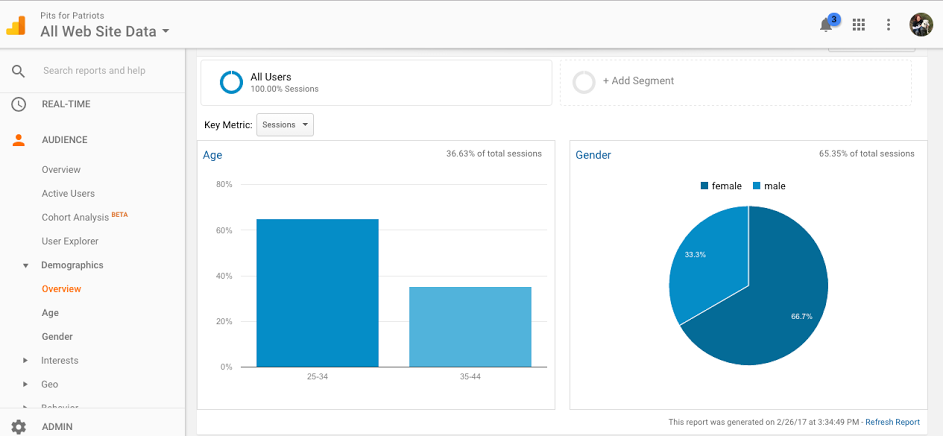943x436 pixels.
Task: Collapse the Demographics section
Action: pyautogui.click(x=25, y=266)
